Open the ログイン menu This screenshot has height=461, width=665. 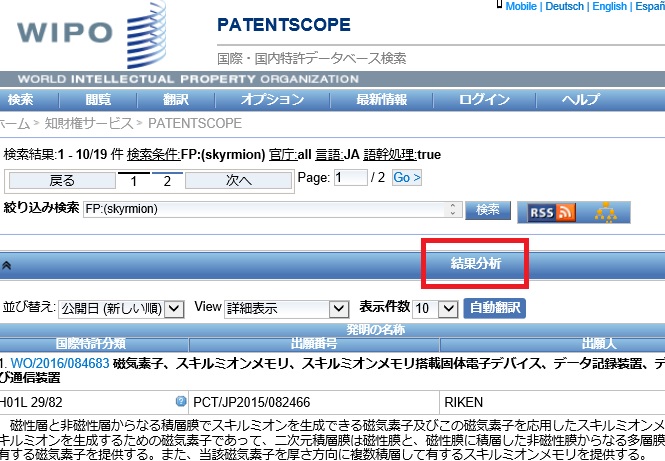pyautogui.click(x=484, y=100)
